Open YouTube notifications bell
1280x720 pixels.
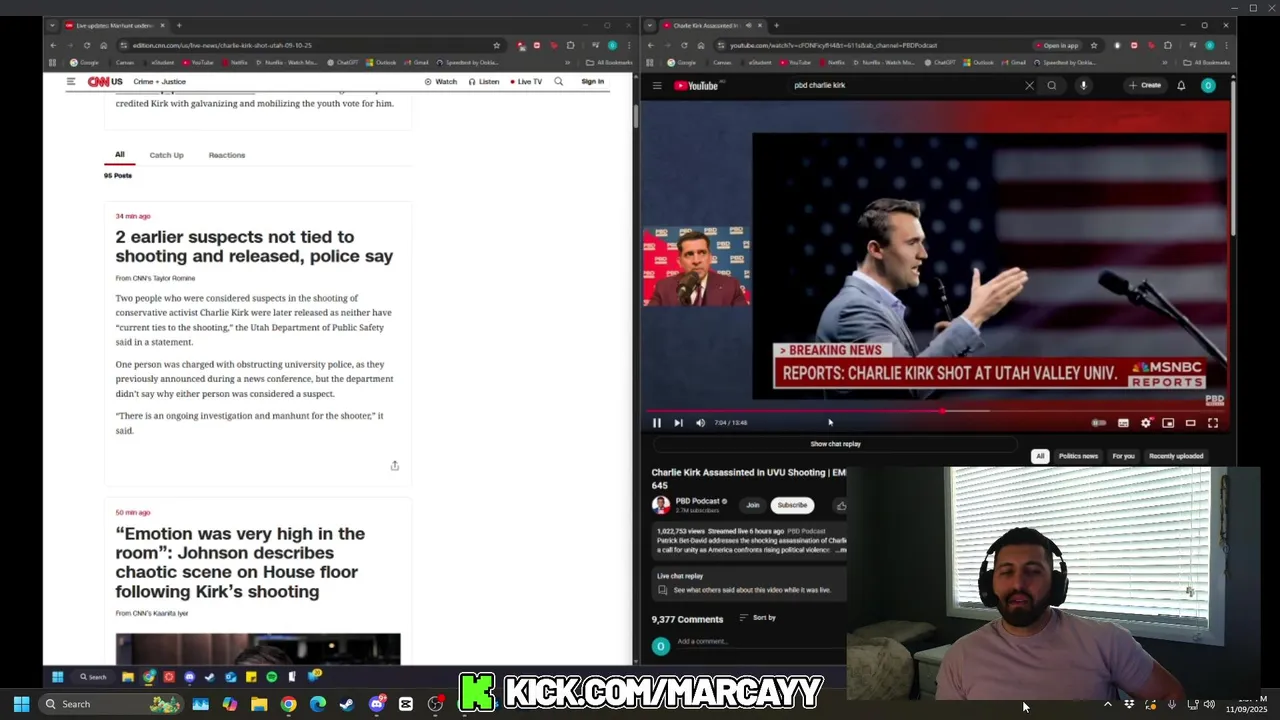pos(1181,86)
